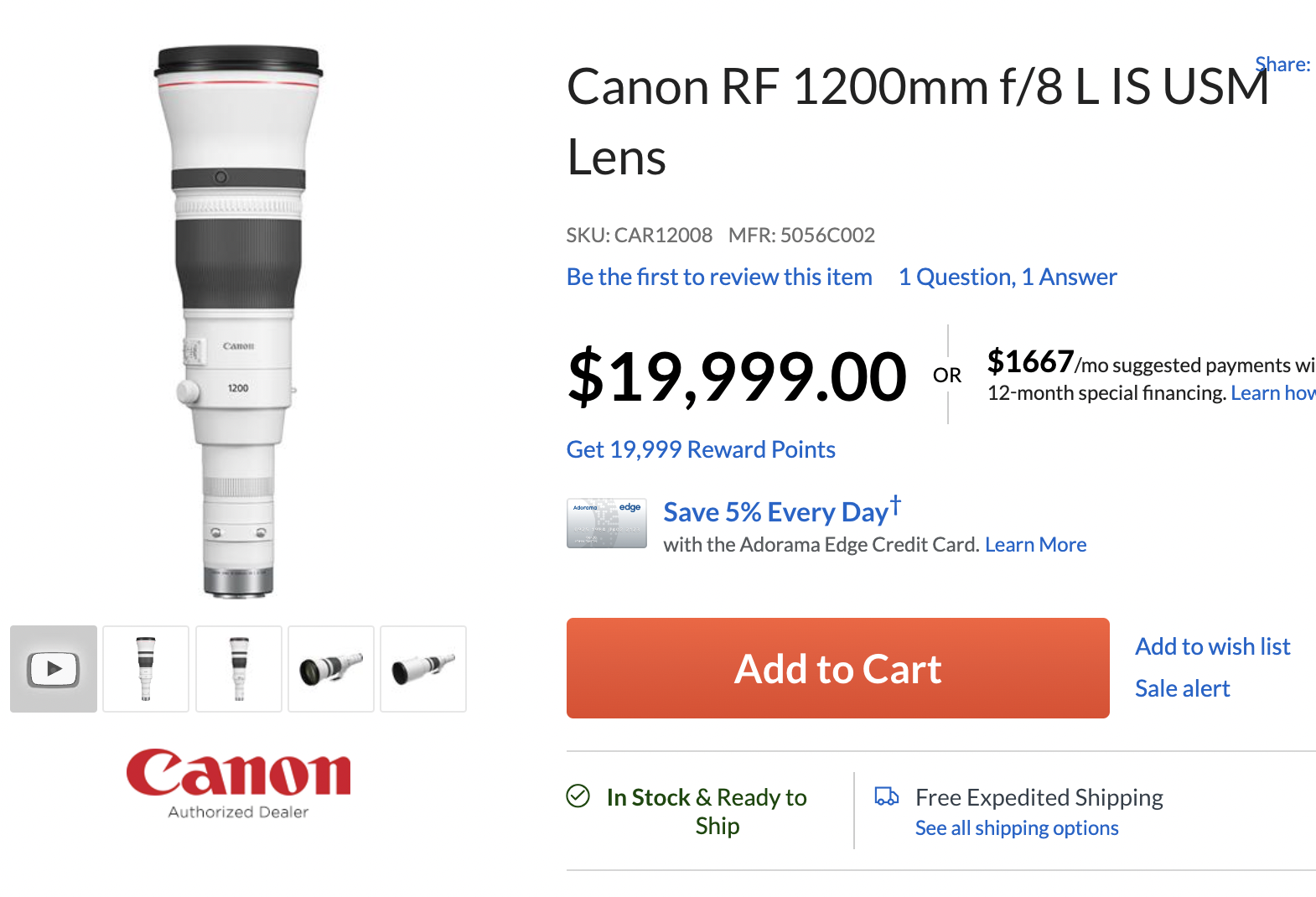The width and height of the screenshot is (1316, 897).
Task: Click the shipping truck icon
Action: coord(886,796)
